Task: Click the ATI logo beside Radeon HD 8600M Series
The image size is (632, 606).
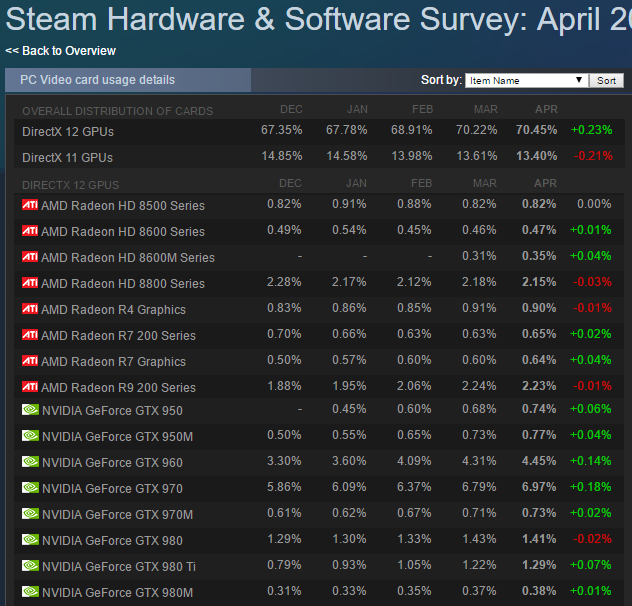Action: pyautogui.click(x=30, y=257)
